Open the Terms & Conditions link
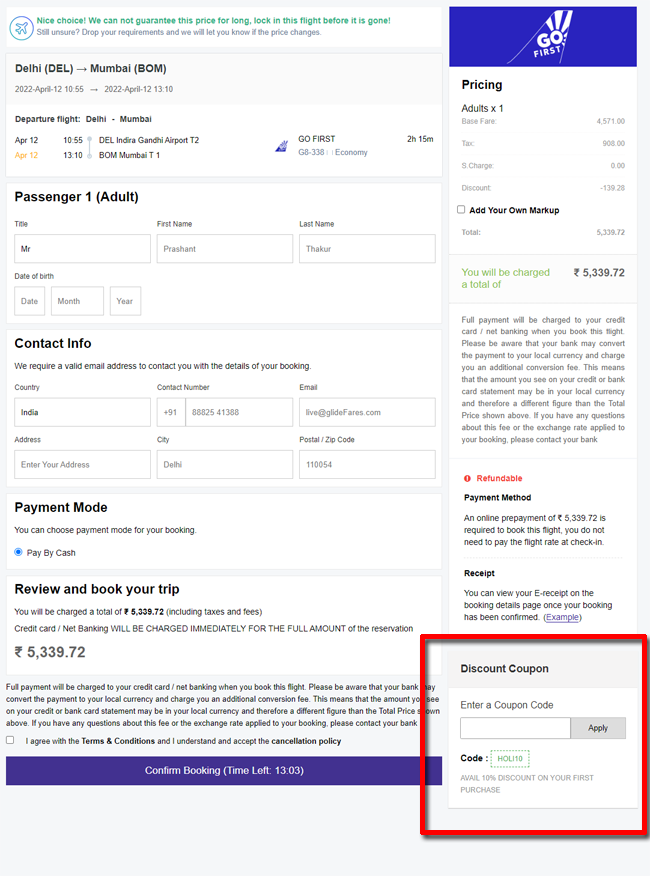Screen dimensions: 650x876 118,741
